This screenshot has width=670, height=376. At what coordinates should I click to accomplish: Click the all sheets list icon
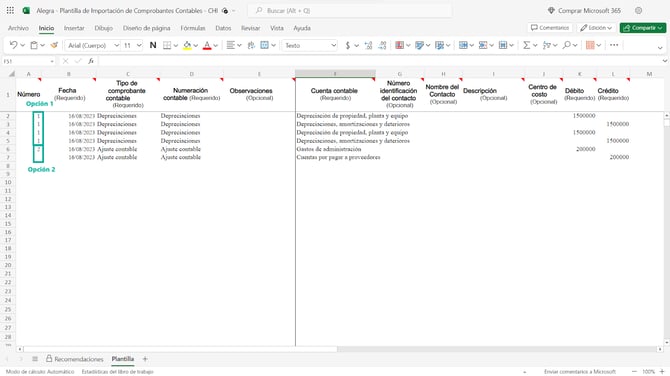pyautogui.click(x=35, y=359)
